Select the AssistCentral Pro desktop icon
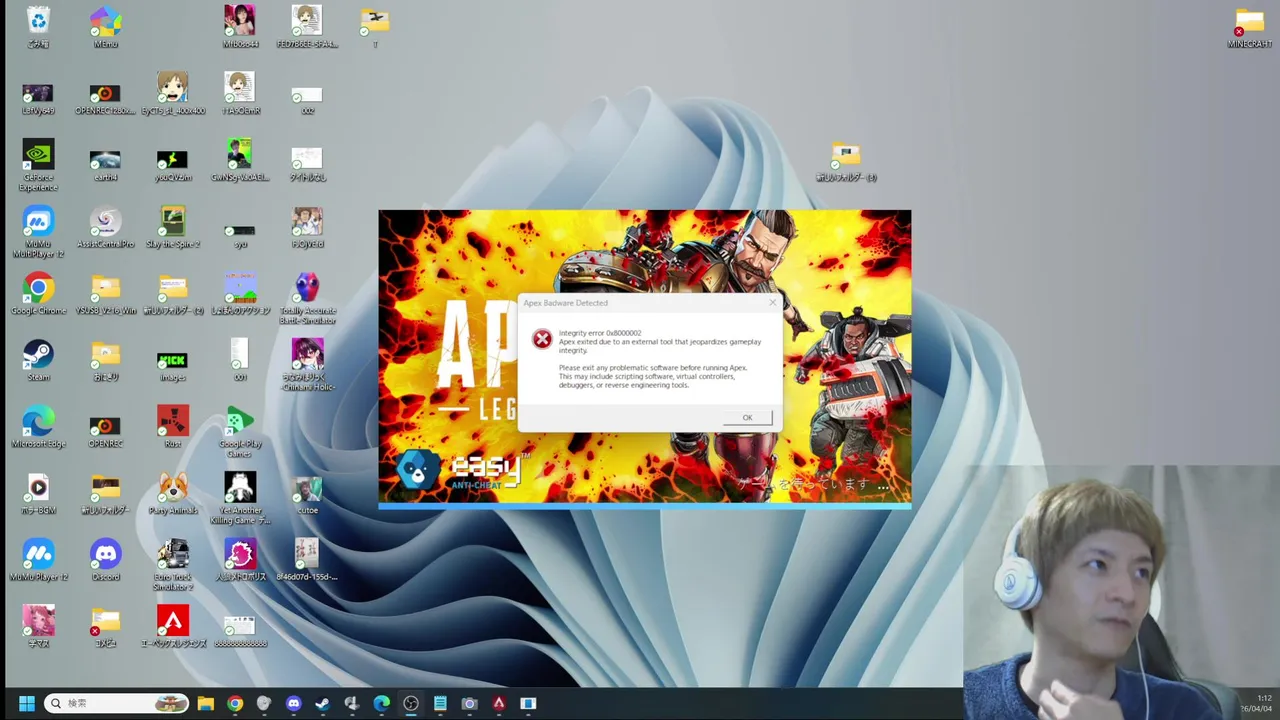Screen dimensions: 1280x720 pos(105,227)
